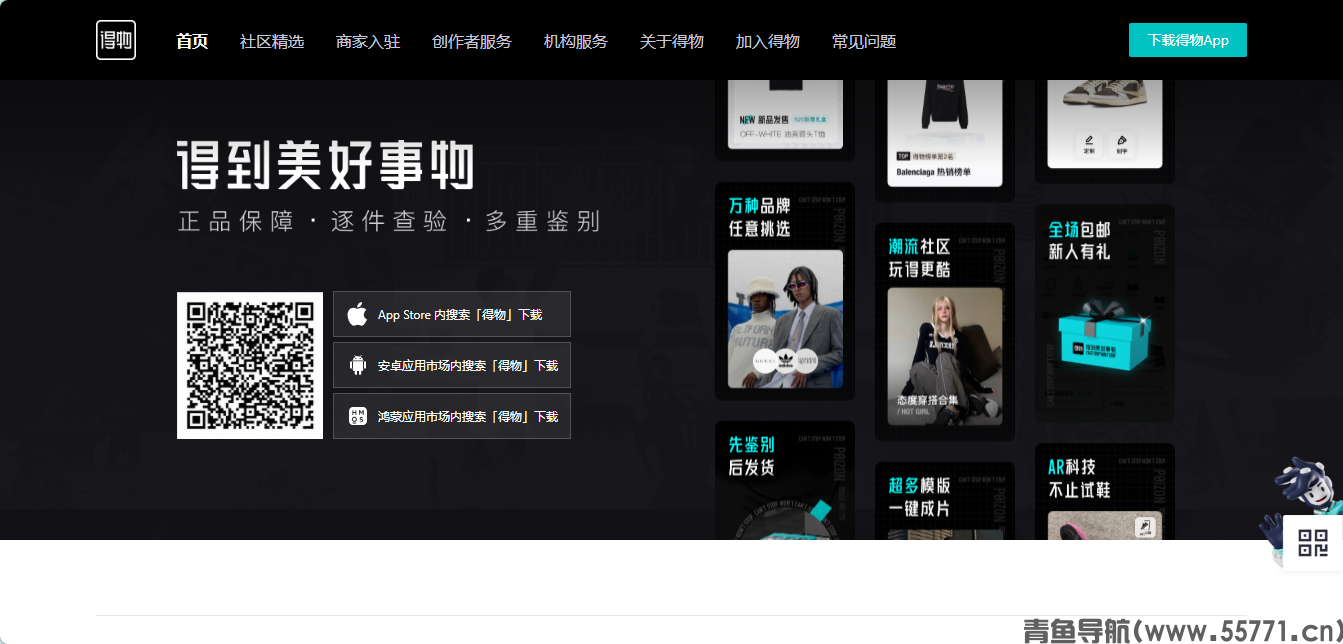Image resolution: width=1343 pixels, height=644 pixels.
Task: Open the 万种品牌 任意挑选 card
Action: coord(785,291)
